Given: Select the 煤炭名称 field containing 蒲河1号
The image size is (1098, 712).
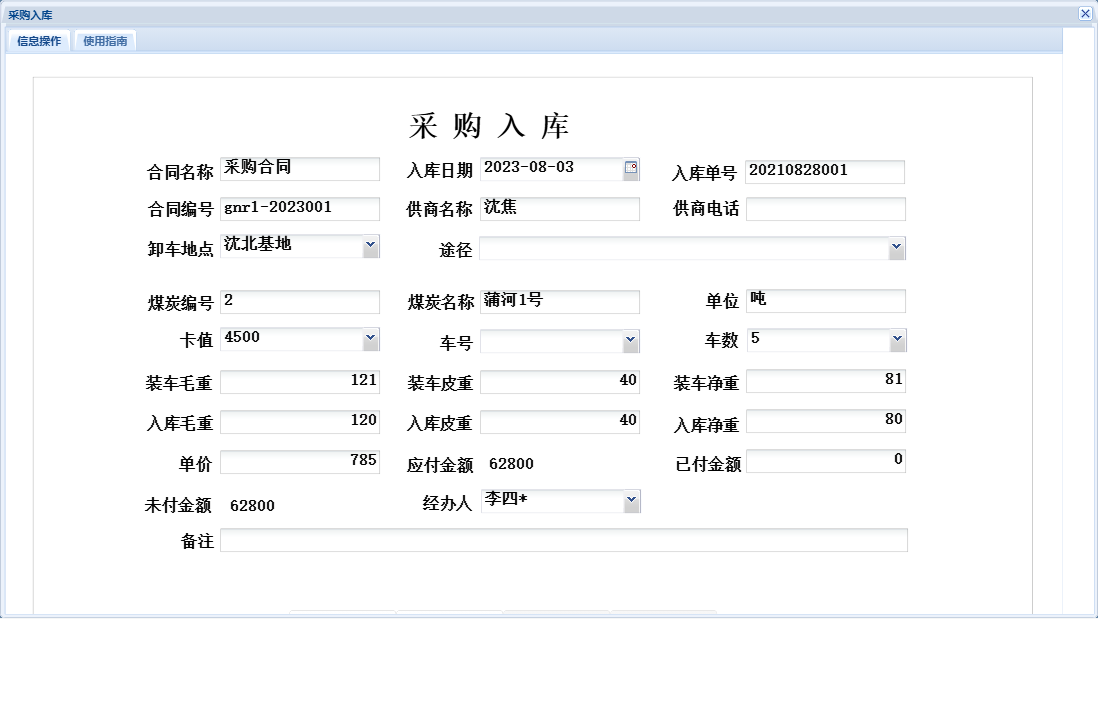Looking at the screenshot, I should (560, 300).
